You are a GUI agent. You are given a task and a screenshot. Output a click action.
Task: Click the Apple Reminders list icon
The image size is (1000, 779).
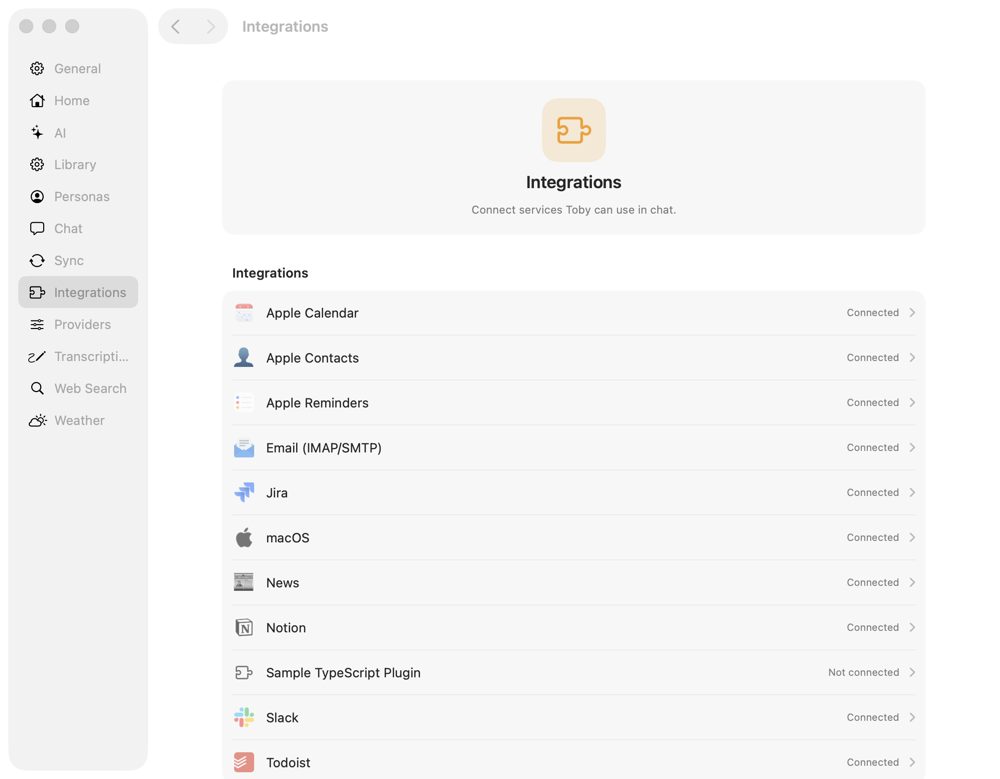(x=244, y=403)
